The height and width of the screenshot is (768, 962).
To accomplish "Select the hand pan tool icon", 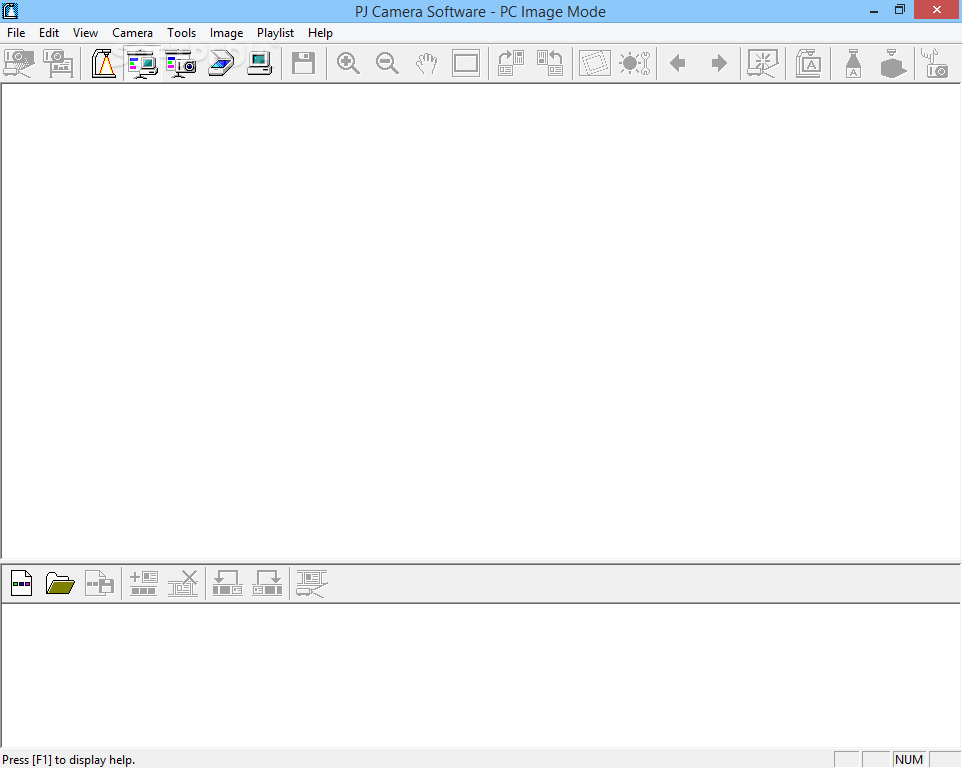I will pos(426,63).
